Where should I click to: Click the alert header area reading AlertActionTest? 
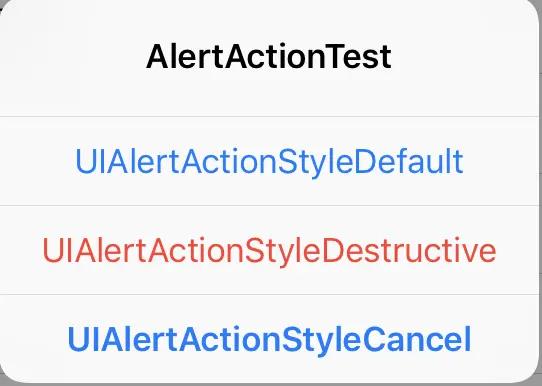click(270, 58)
